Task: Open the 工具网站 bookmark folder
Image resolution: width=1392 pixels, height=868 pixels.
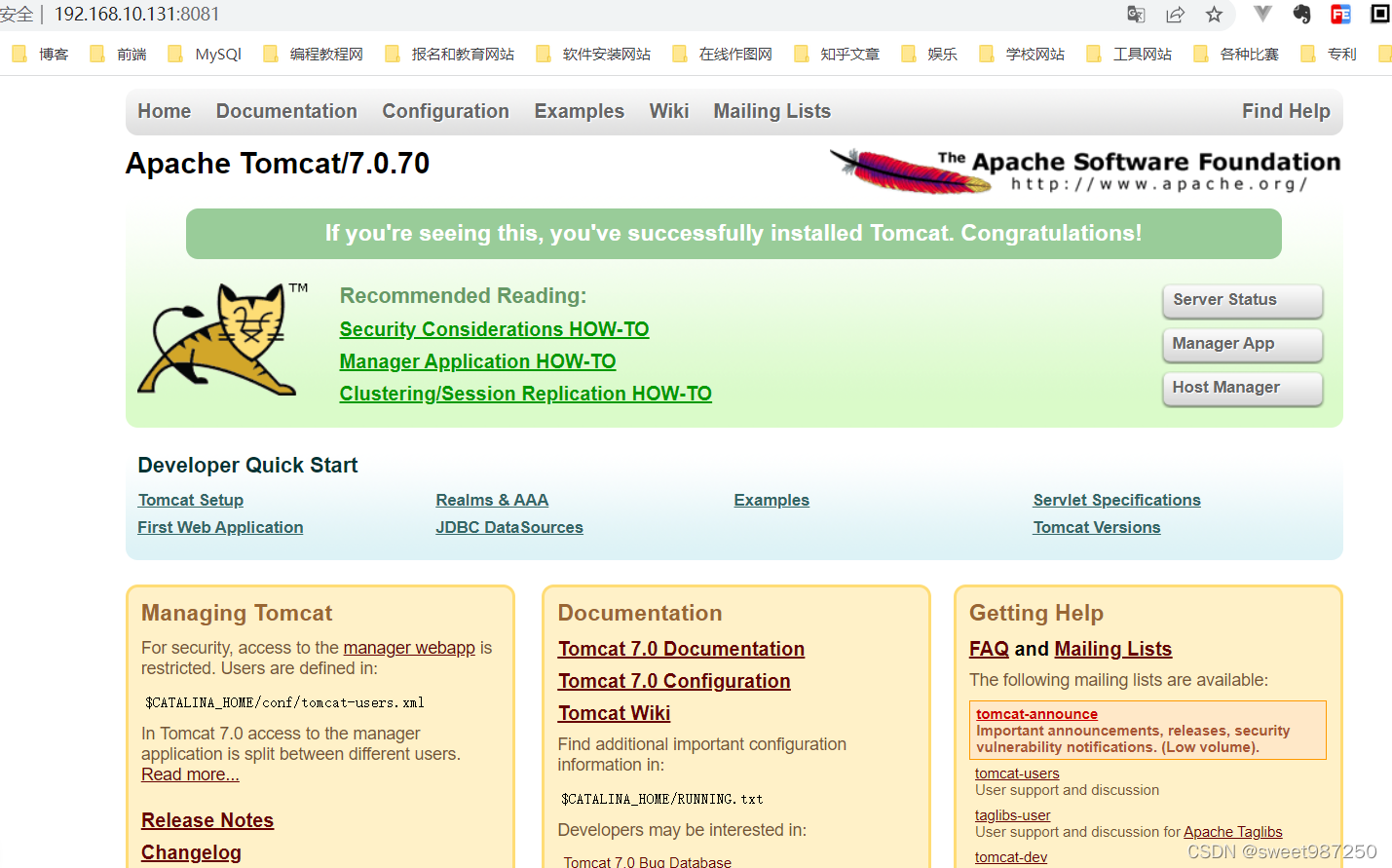Action: (1129, 54)
